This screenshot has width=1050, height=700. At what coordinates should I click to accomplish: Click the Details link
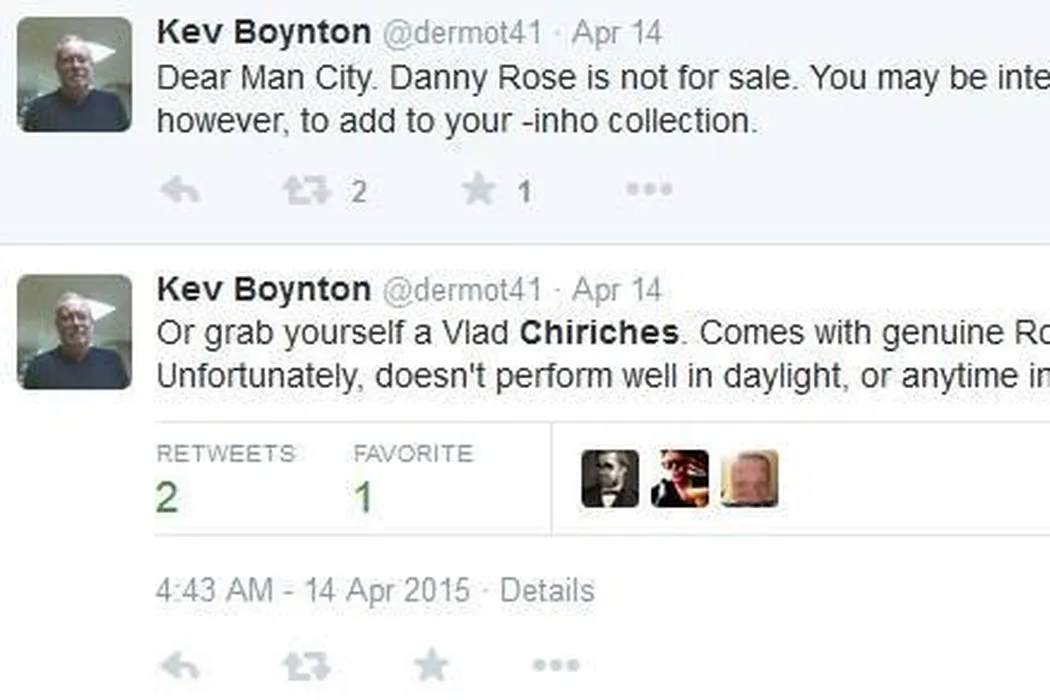(547, 590)
